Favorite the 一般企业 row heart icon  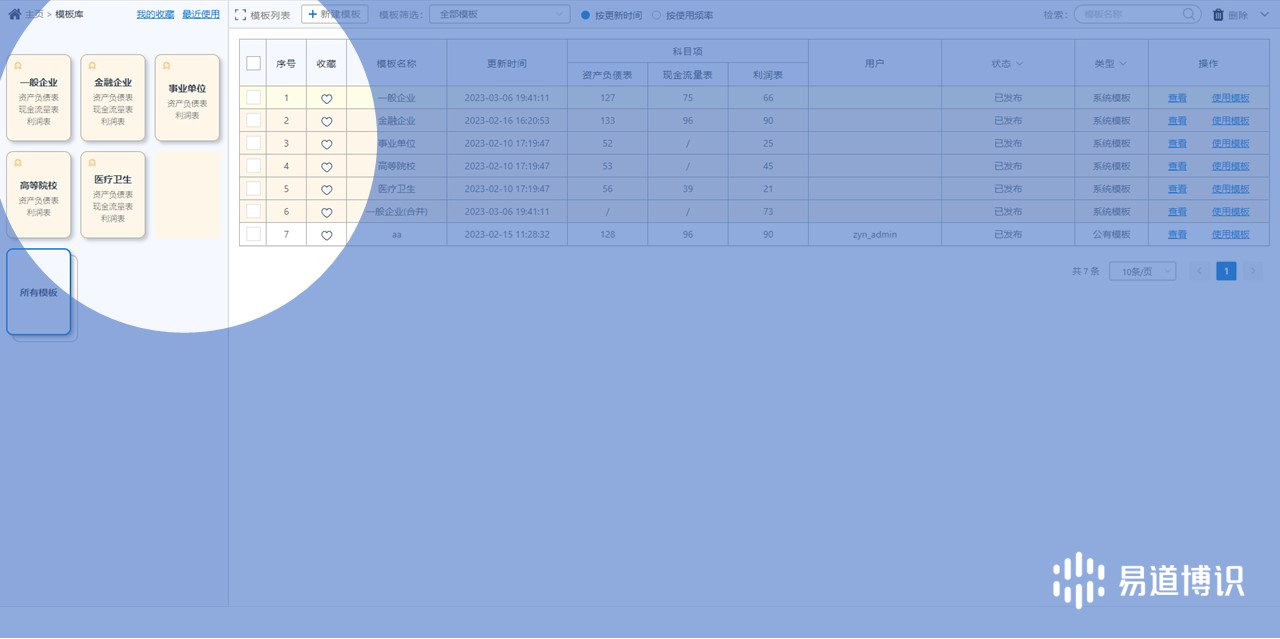[326, 98]
